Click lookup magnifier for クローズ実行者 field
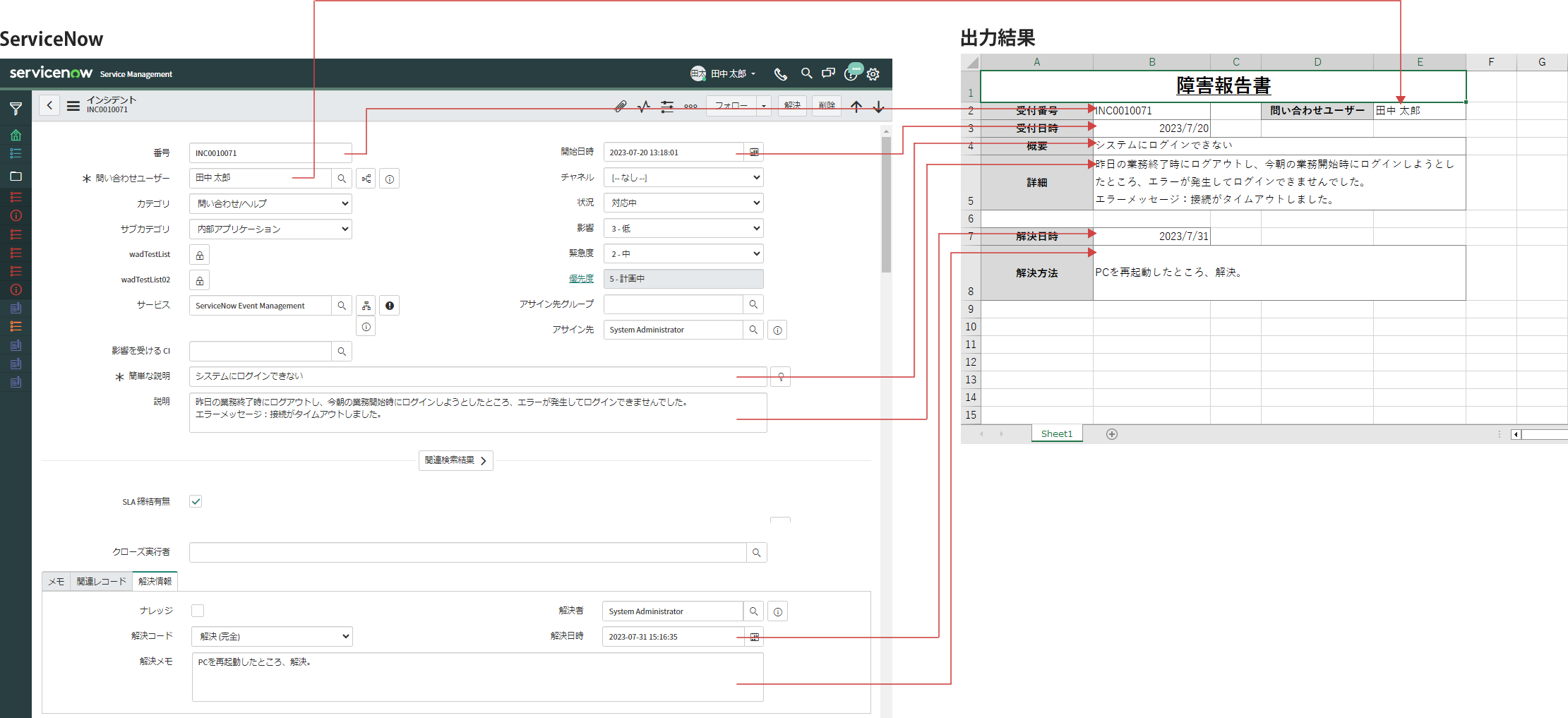Screen dimensions: 1568x718 point(757,553)
